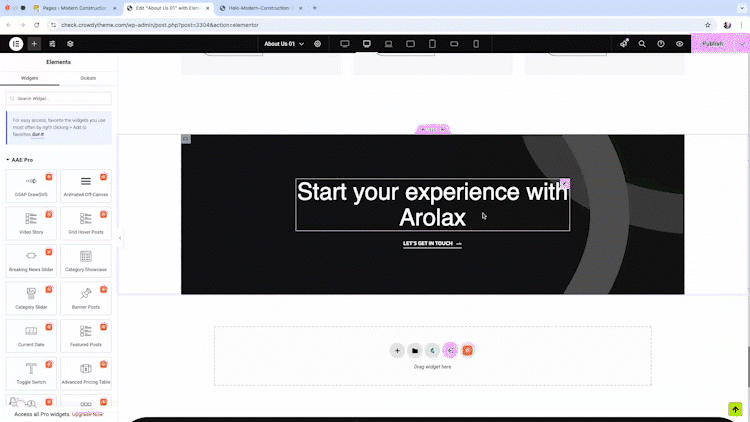This screenshot has width=750, height=422.
Task: Select the Featured Posts widget
Action: coord(86,336)
